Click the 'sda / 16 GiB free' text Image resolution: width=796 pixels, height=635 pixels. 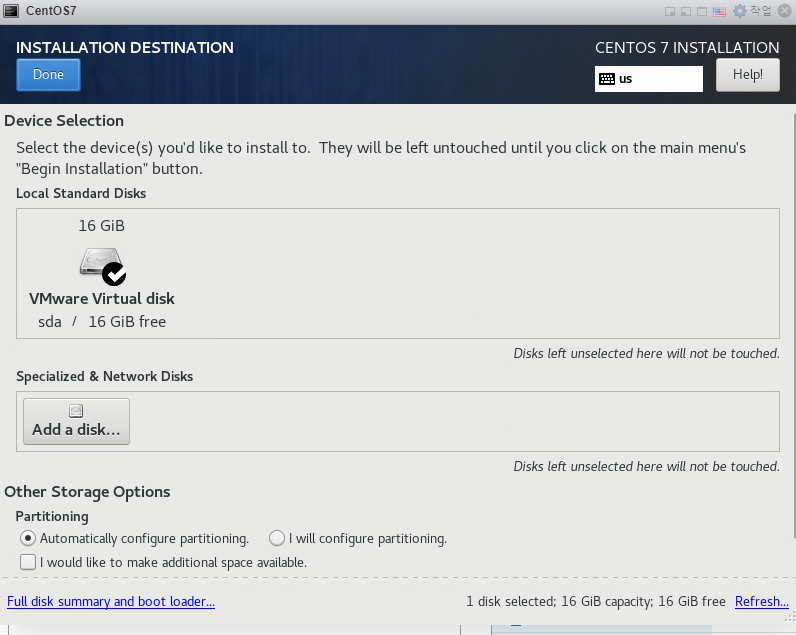pos(102,322)
